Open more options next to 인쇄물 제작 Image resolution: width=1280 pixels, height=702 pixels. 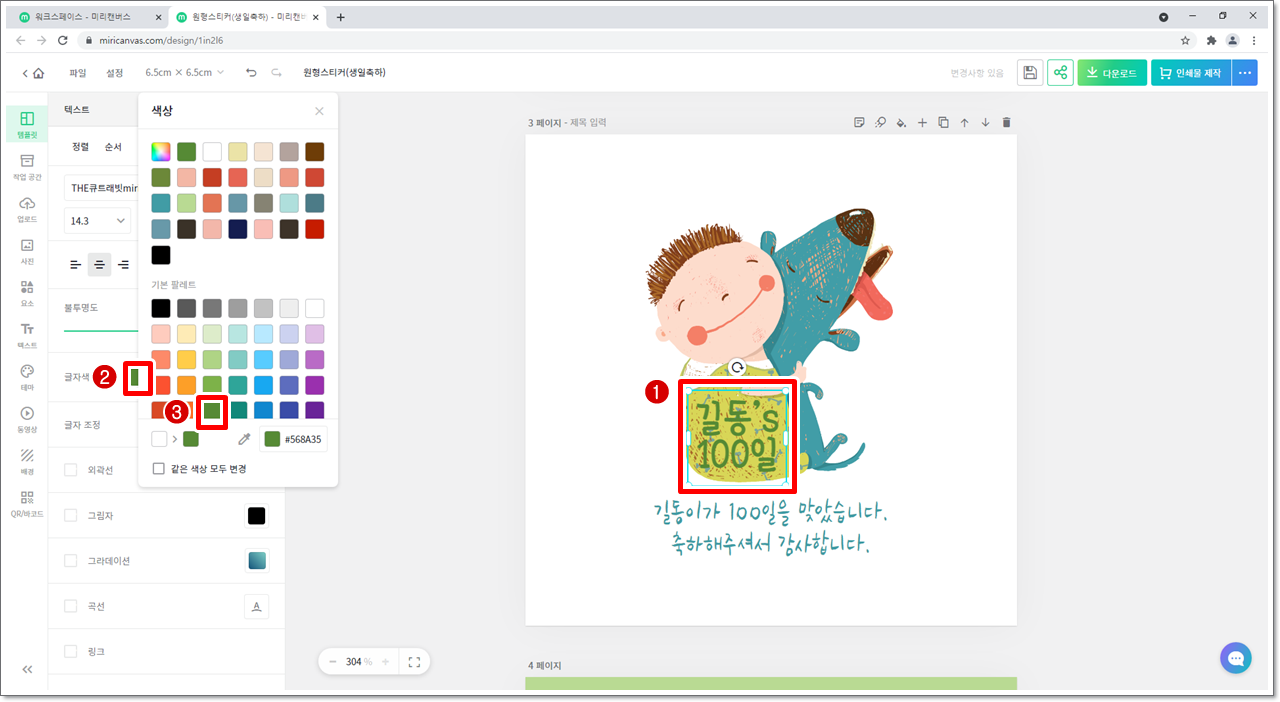pyautogui.click(x=1245, y=73)
